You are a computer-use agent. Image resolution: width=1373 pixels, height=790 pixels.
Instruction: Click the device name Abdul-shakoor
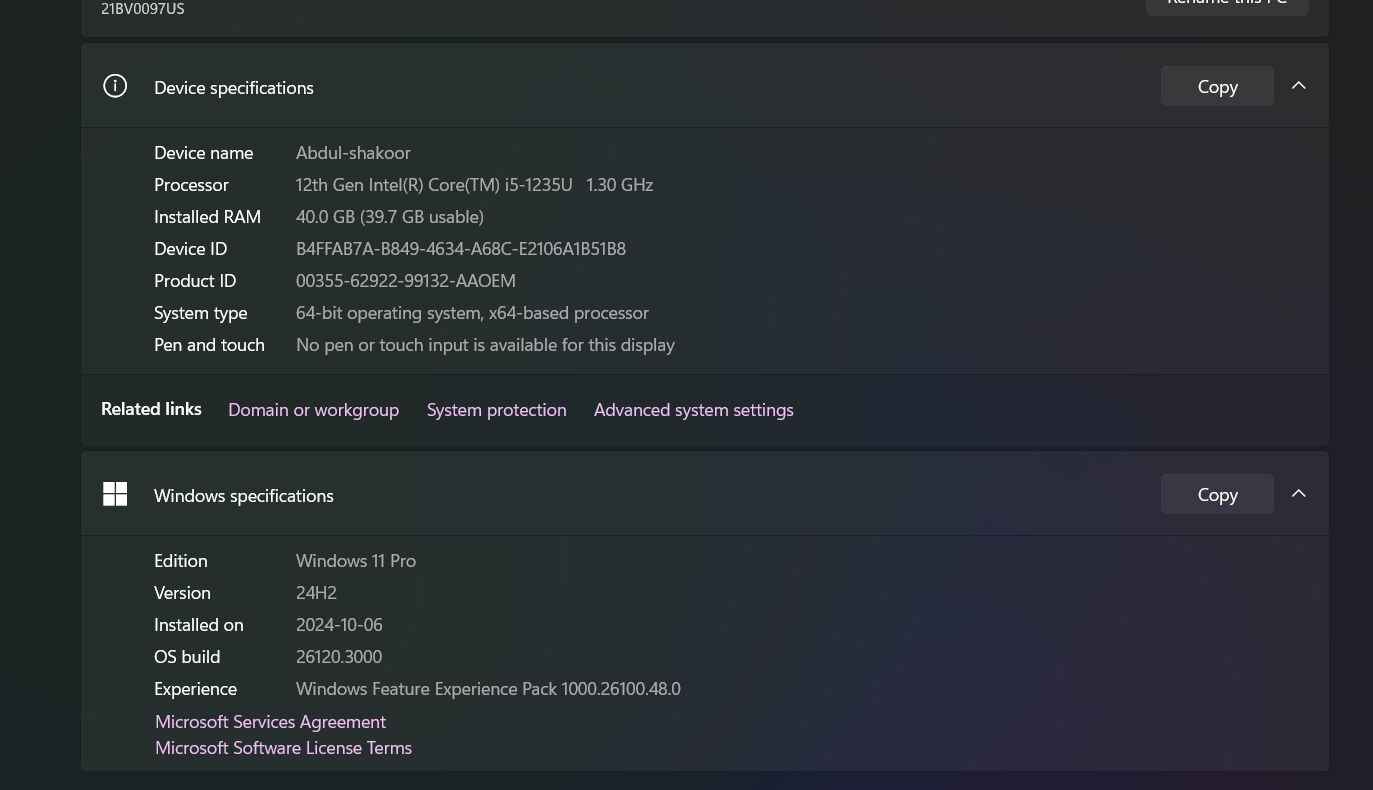click(353, 153)
